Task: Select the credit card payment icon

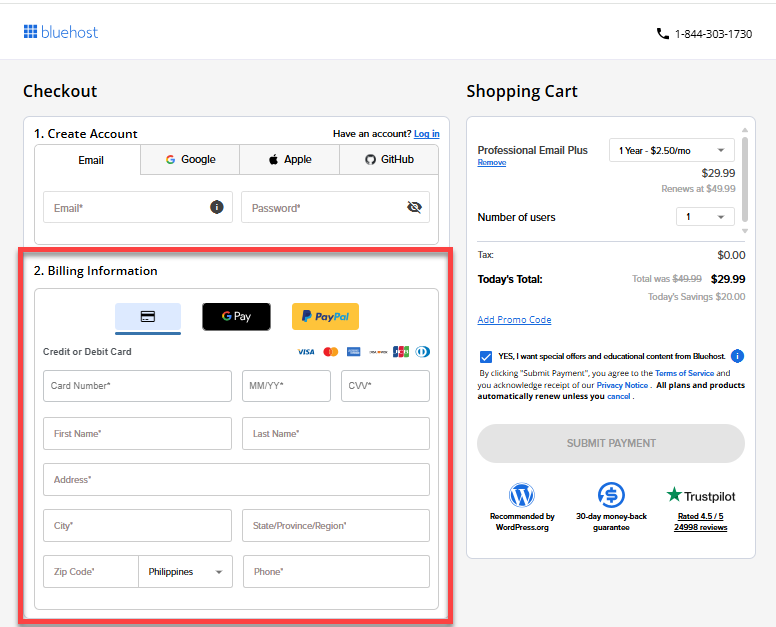Action: [x=148, y=317]
